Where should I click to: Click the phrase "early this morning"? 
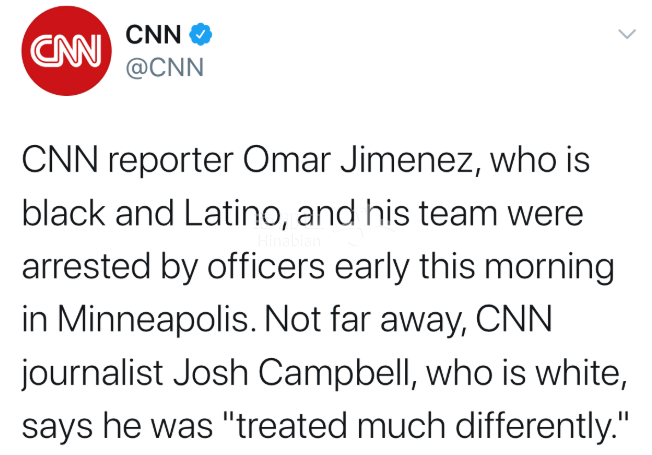pos(474,267)
